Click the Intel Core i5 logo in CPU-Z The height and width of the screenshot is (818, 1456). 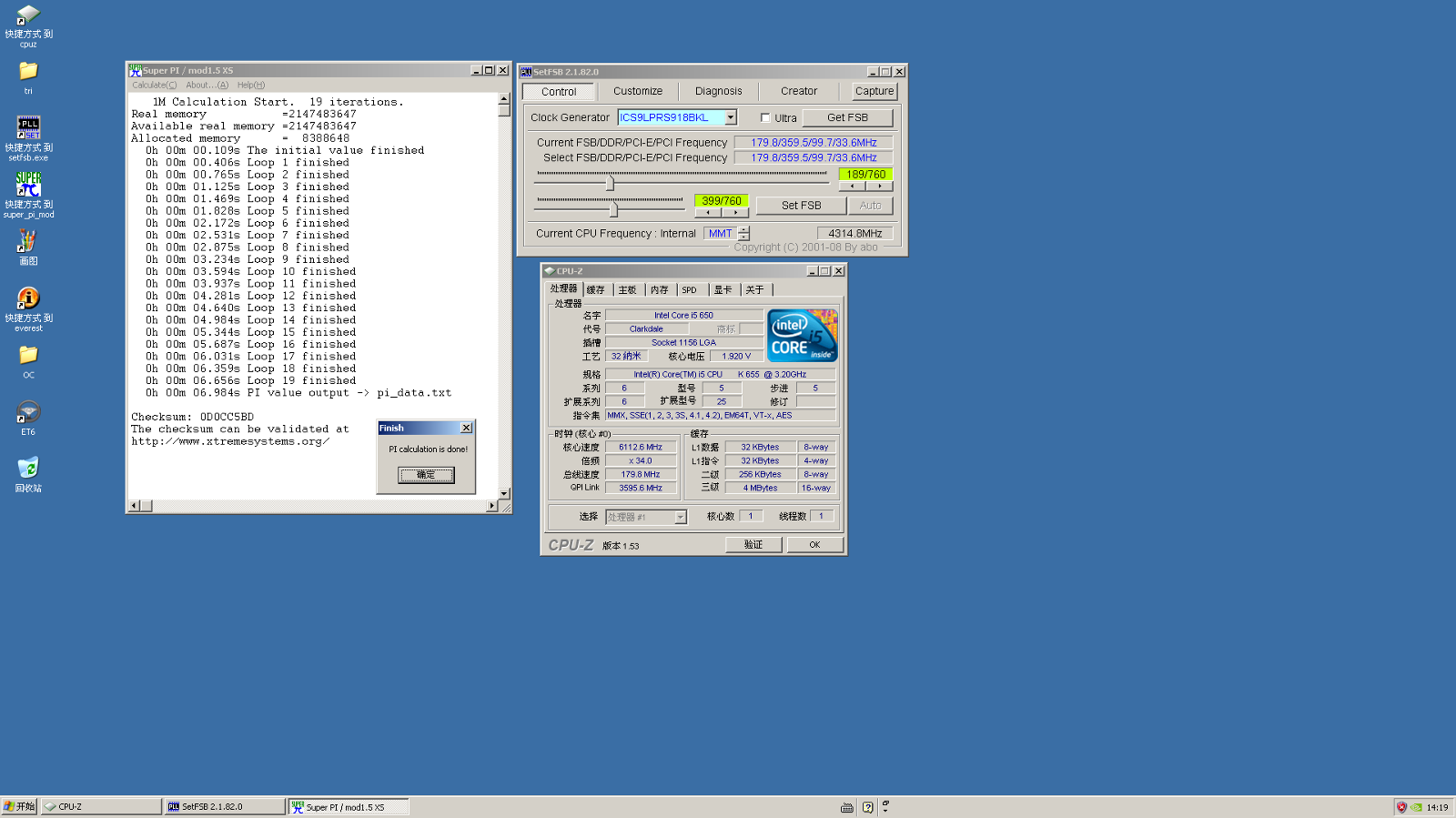[x=803, y=336]
